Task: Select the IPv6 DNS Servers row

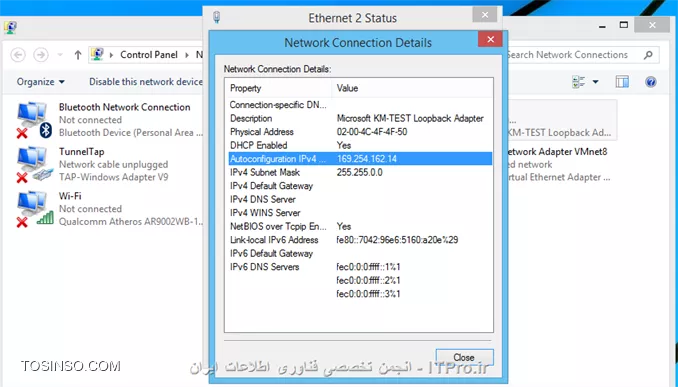Action: point(360,267)
